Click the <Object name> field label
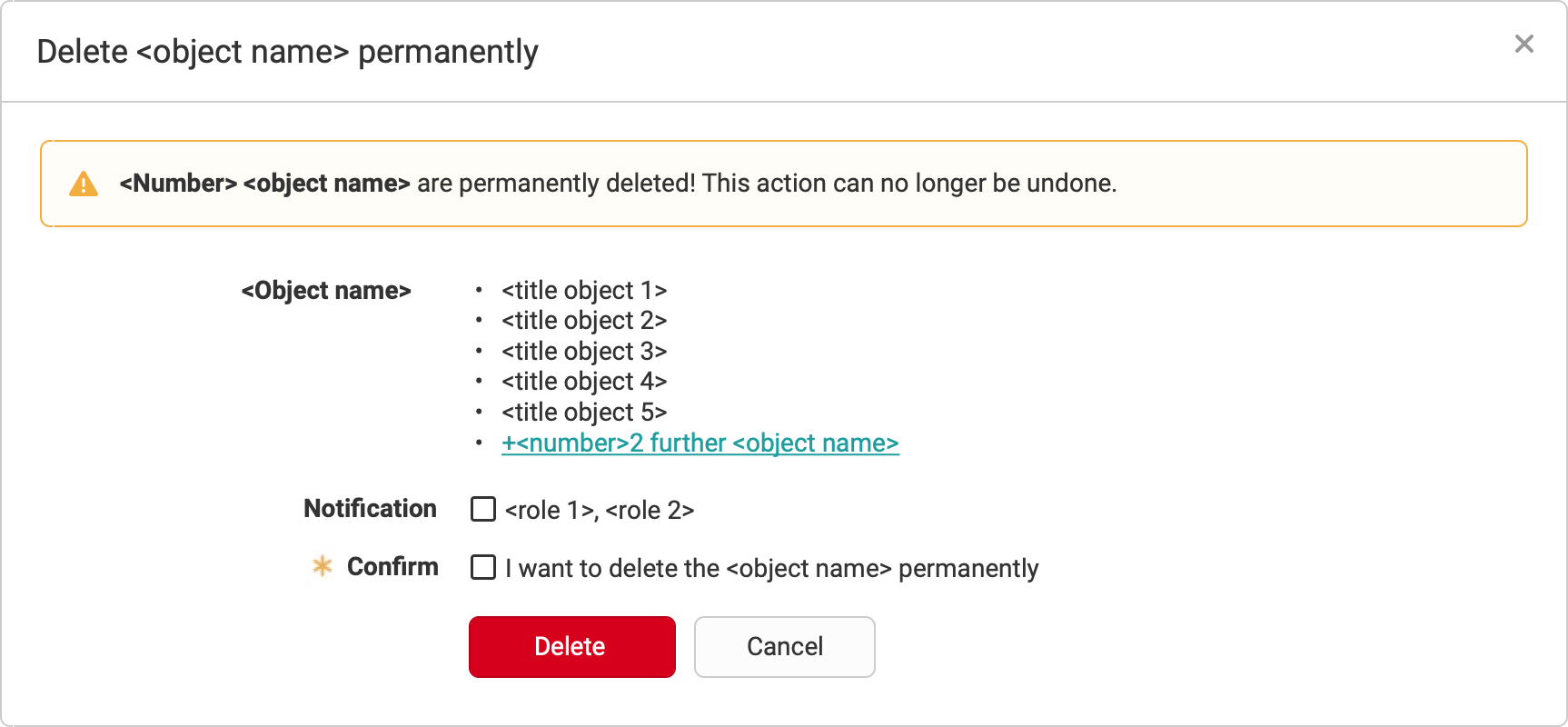 tap(327, 291)
